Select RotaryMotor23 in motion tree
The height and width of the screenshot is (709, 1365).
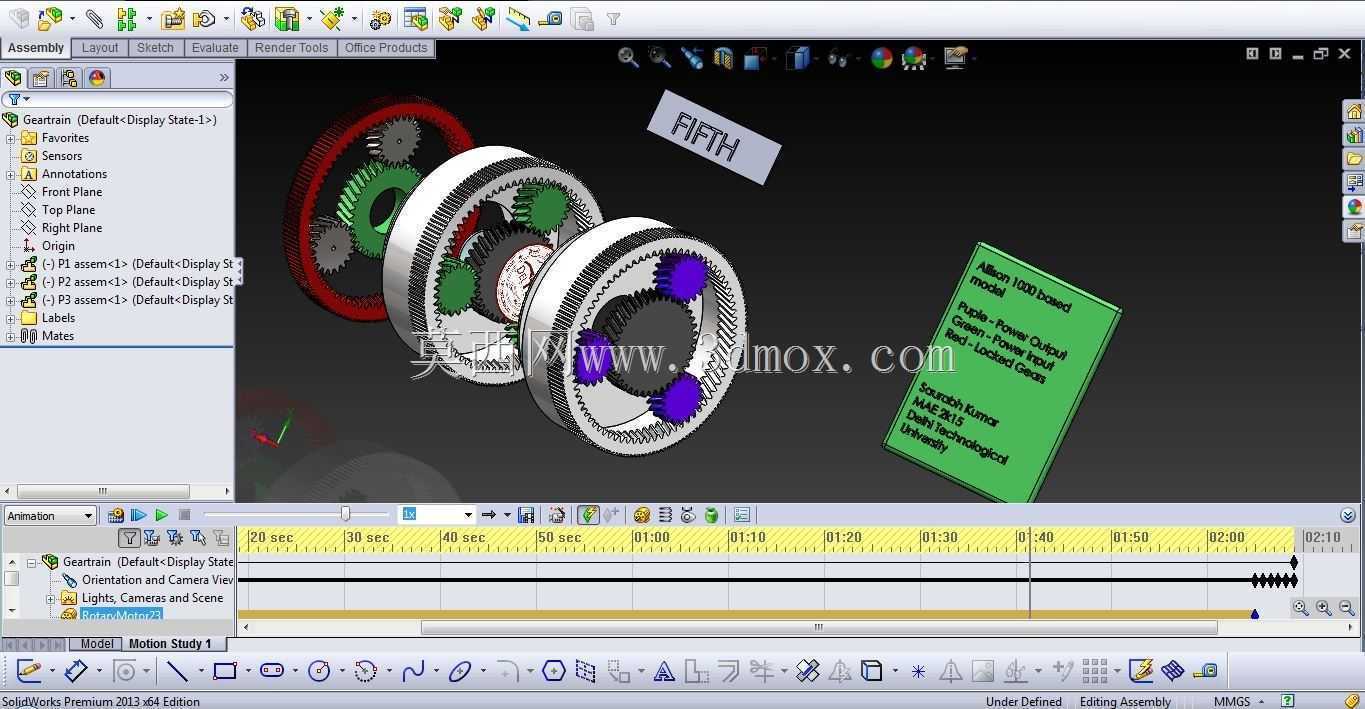click(x=121, y=615)
